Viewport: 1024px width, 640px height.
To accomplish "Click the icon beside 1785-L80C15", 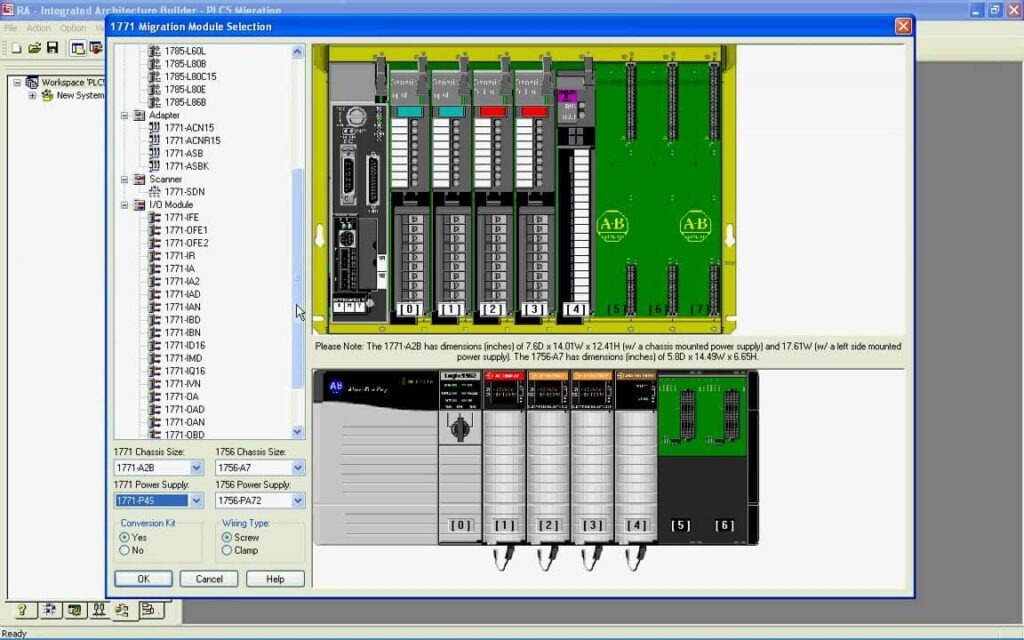I will click(x=155, y=76).
